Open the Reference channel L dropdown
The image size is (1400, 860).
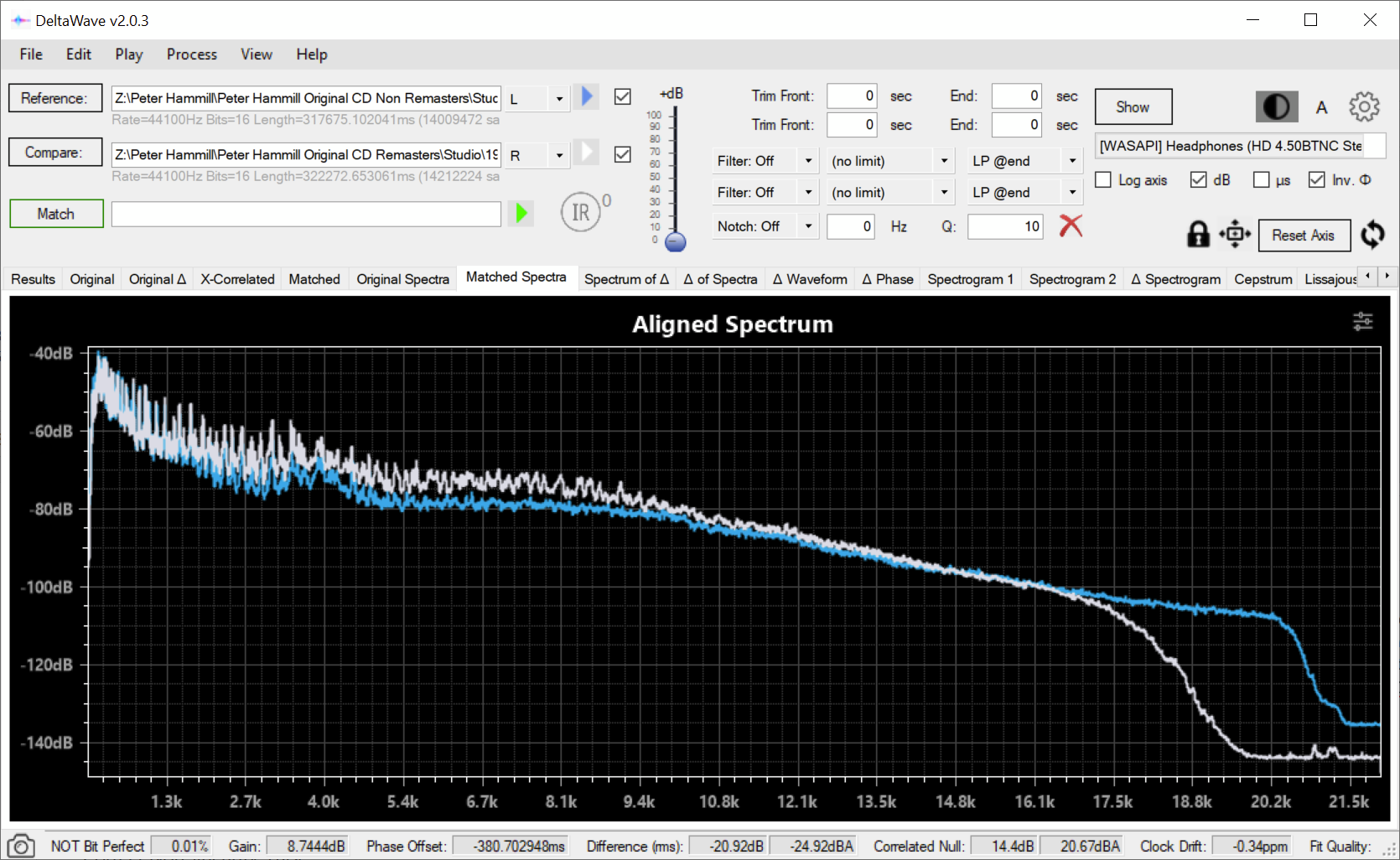point(538,99)
